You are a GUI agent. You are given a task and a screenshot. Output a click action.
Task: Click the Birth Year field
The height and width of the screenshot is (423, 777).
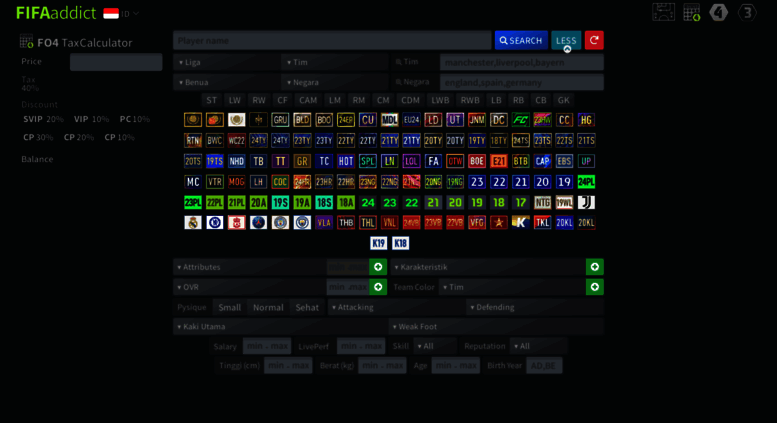coord(544,366)
